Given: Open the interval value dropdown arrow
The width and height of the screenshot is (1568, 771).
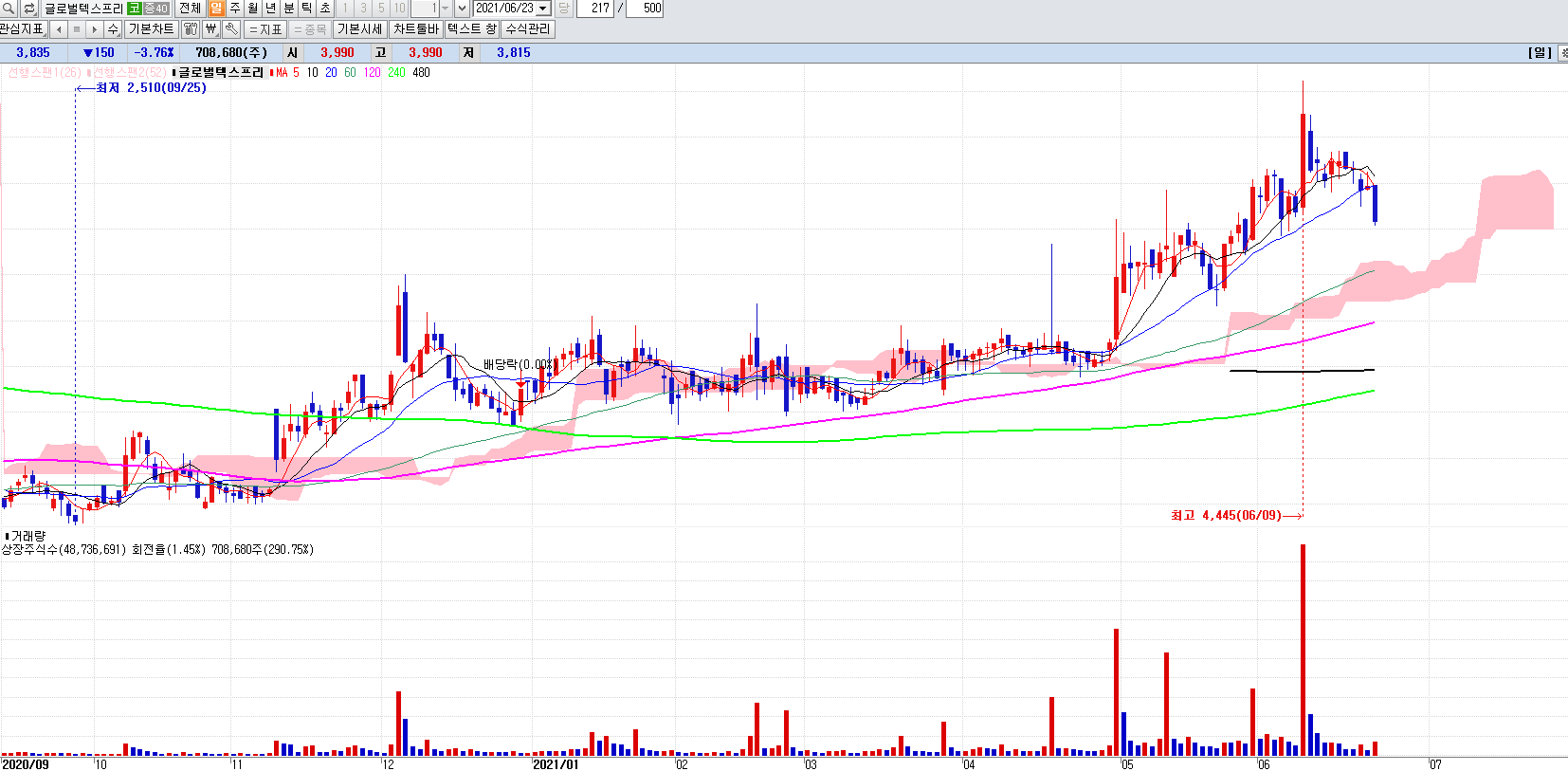Looking at the screenshot, I should (x=446, y=9).
